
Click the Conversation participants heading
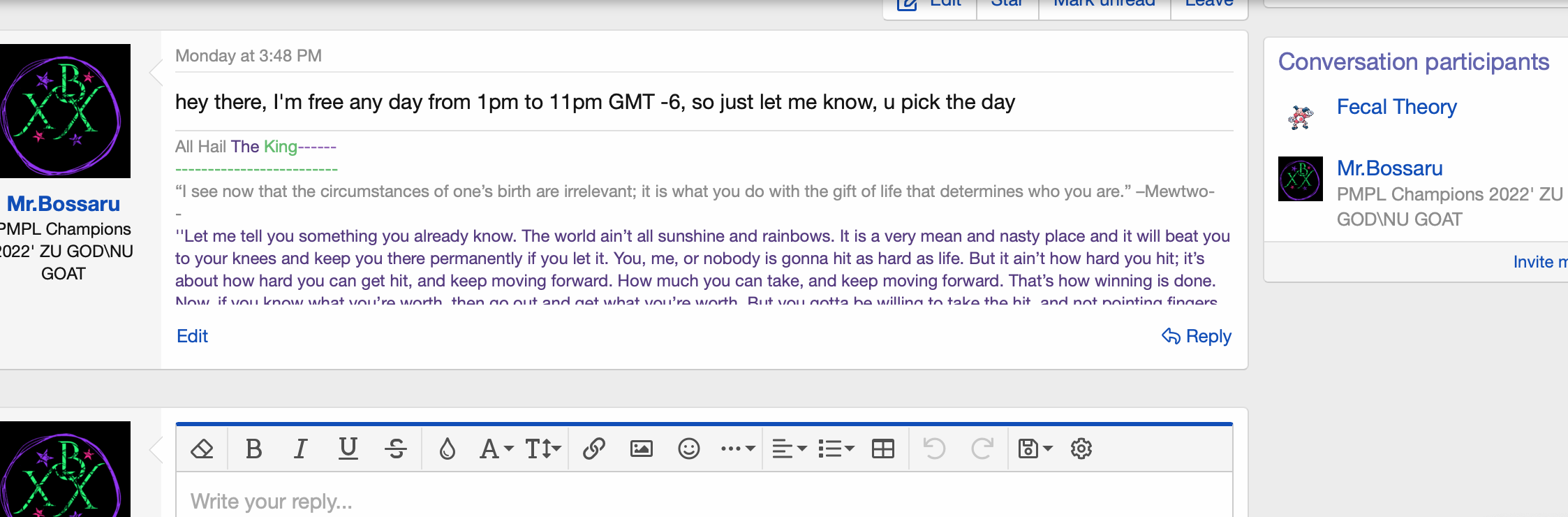point(1414,61)
